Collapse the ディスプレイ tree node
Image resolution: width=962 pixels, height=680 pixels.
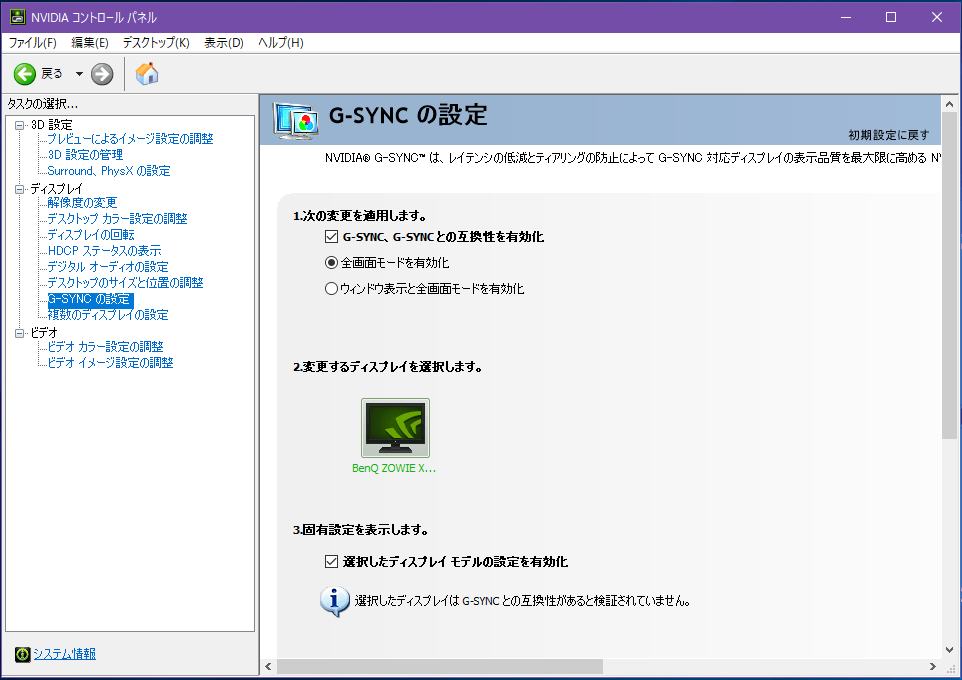[20, 189]
